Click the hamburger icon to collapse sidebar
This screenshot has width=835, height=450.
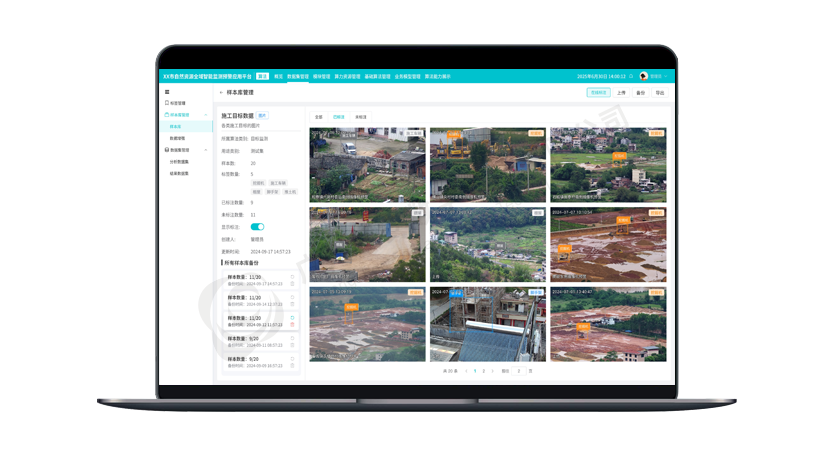tap(167, 92)
